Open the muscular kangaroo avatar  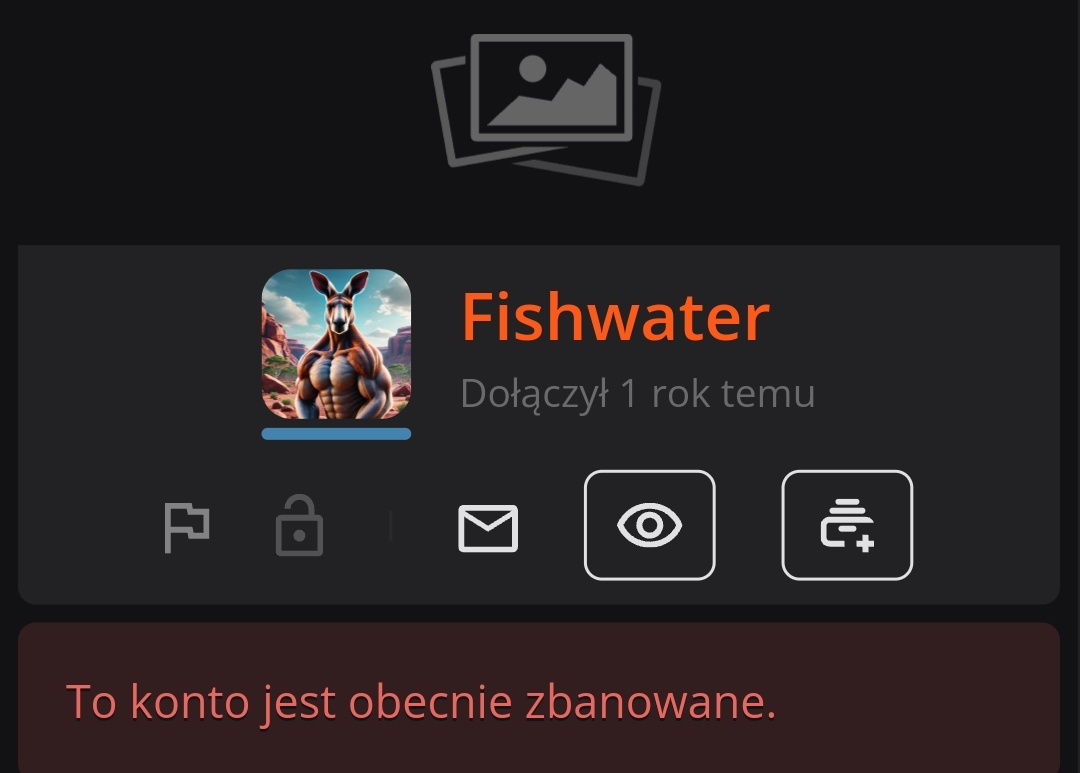336,344
